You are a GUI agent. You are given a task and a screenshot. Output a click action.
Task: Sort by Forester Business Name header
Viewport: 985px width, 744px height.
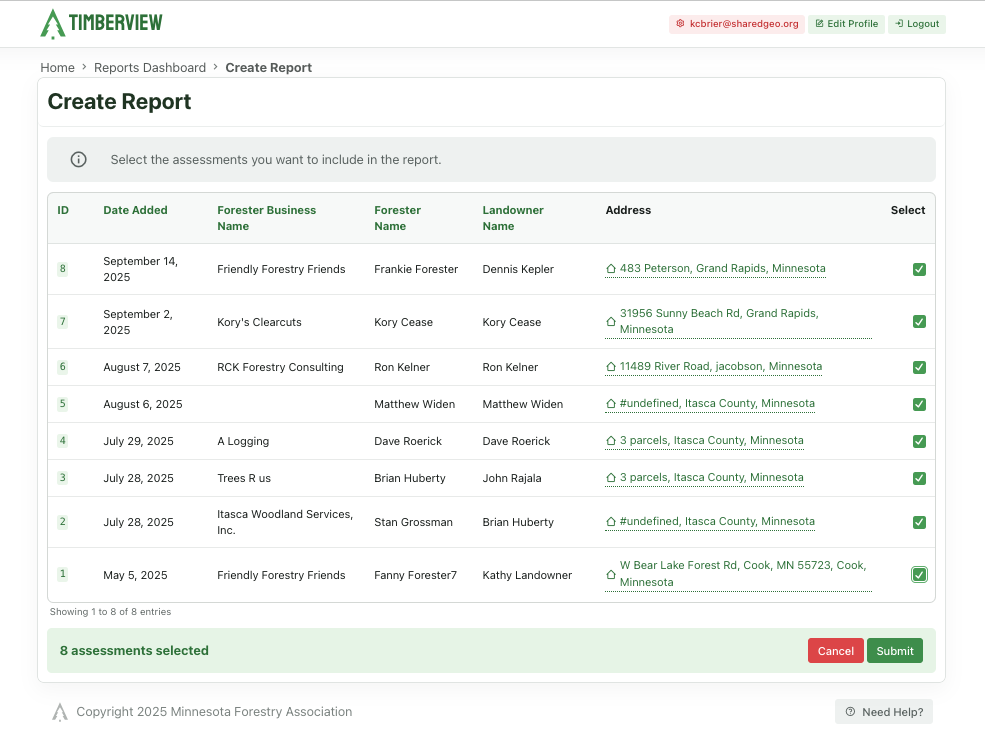(x=266, y=218)
